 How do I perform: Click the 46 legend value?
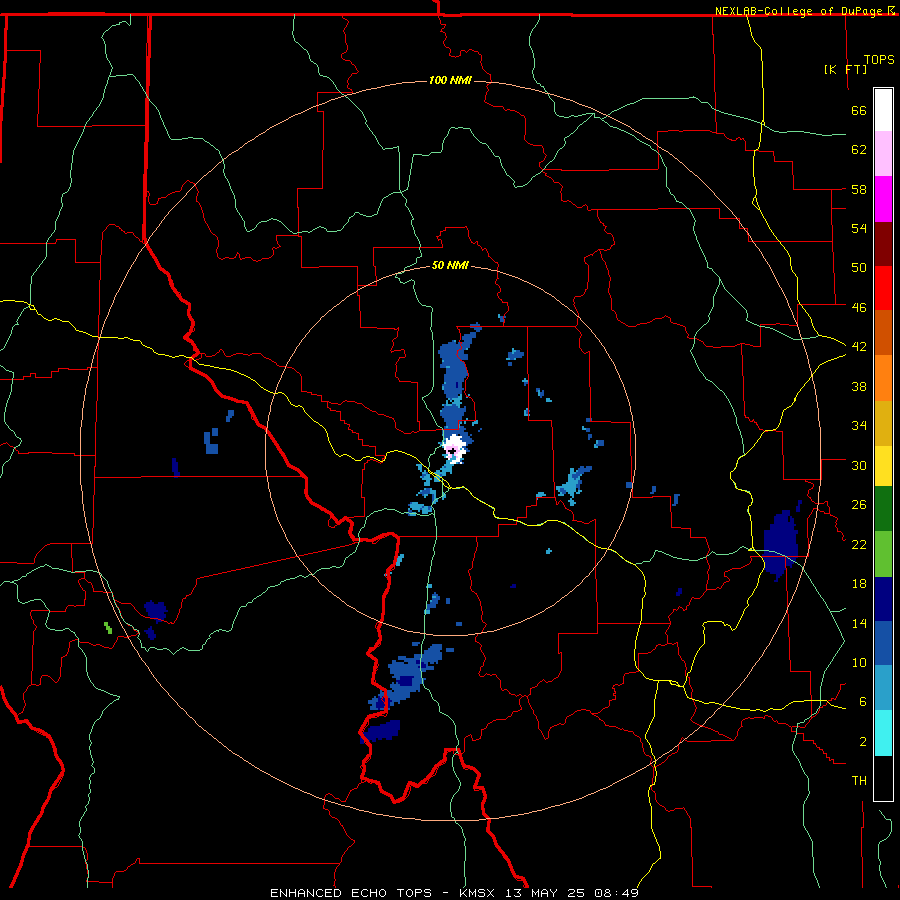(859, 307)
